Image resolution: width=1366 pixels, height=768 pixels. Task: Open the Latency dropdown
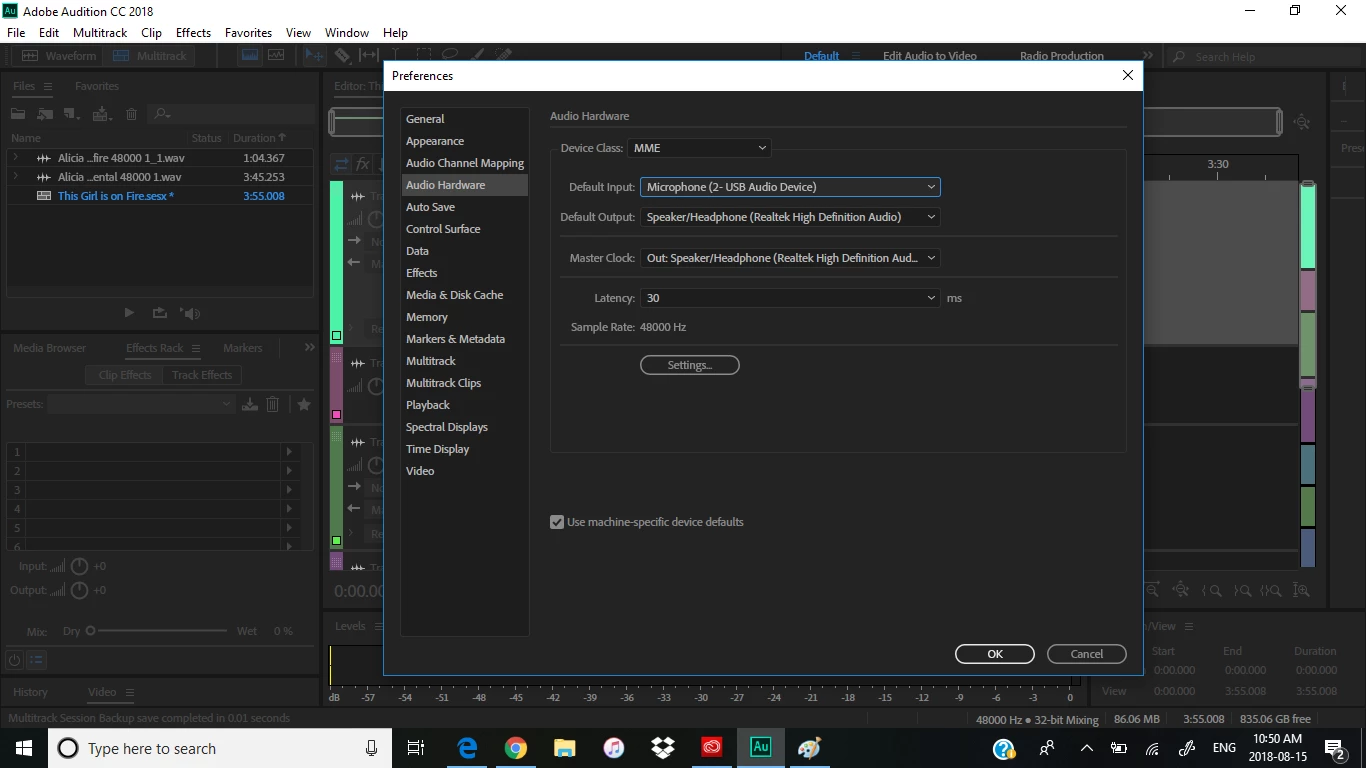[x=790, y=298]
